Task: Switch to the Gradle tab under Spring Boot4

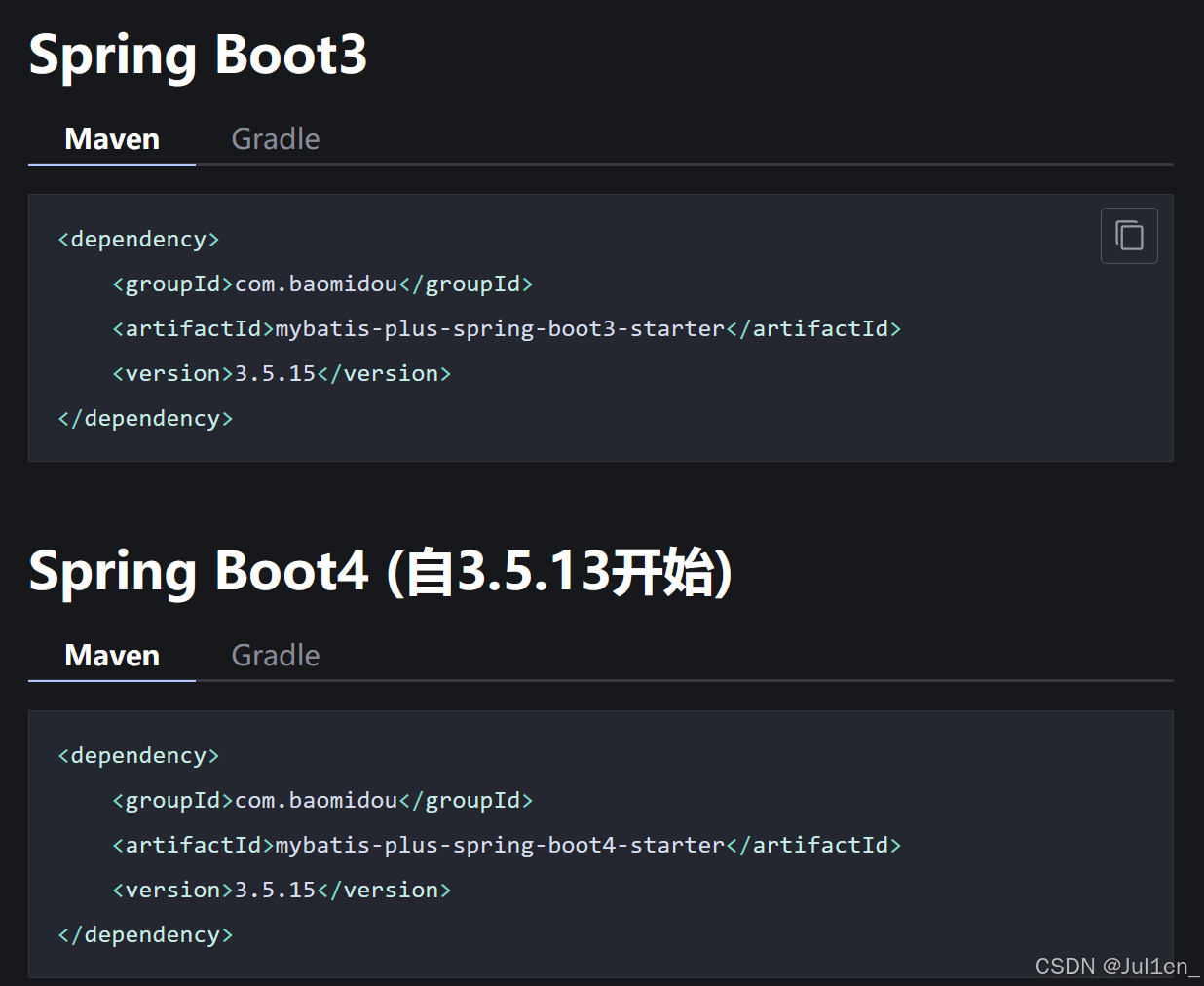Action: (x=276, y=656)
